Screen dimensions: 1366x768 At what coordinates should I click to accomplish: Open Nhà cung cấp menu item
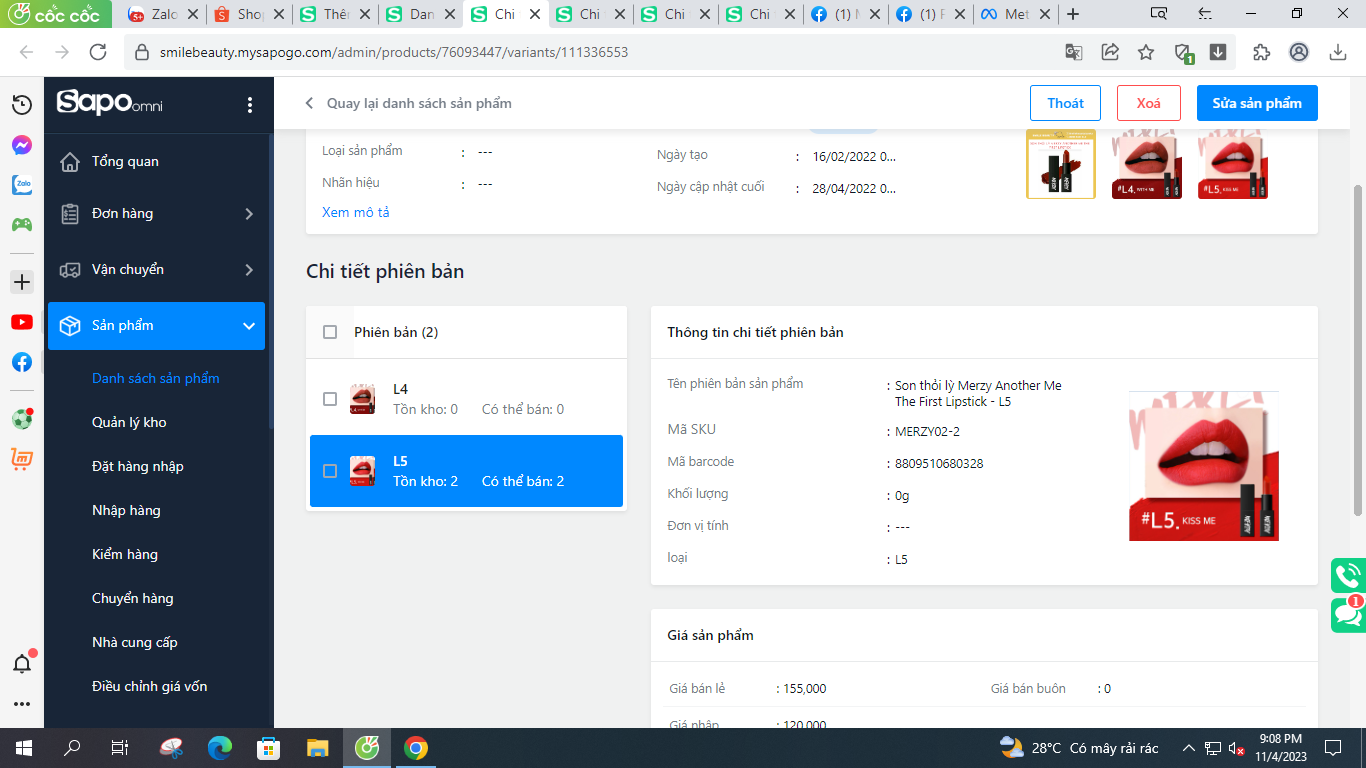[135, 642]
